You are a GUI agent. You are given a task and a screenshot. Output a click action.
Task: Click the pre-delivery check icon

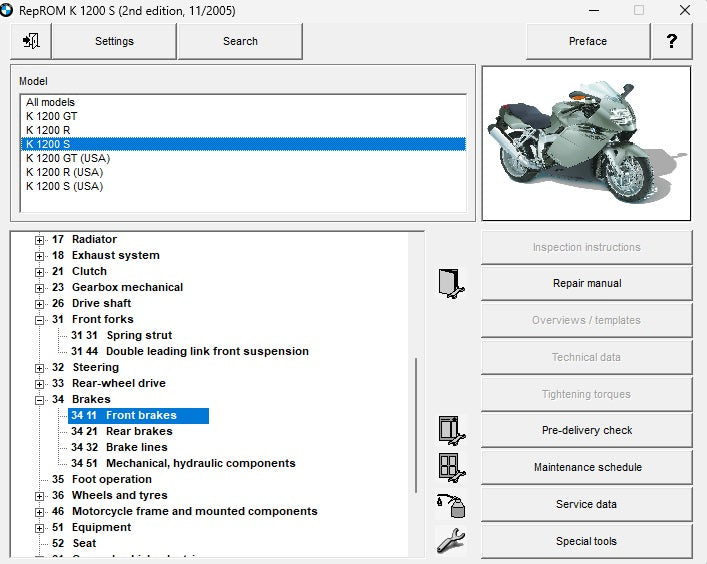coord(451,430)
